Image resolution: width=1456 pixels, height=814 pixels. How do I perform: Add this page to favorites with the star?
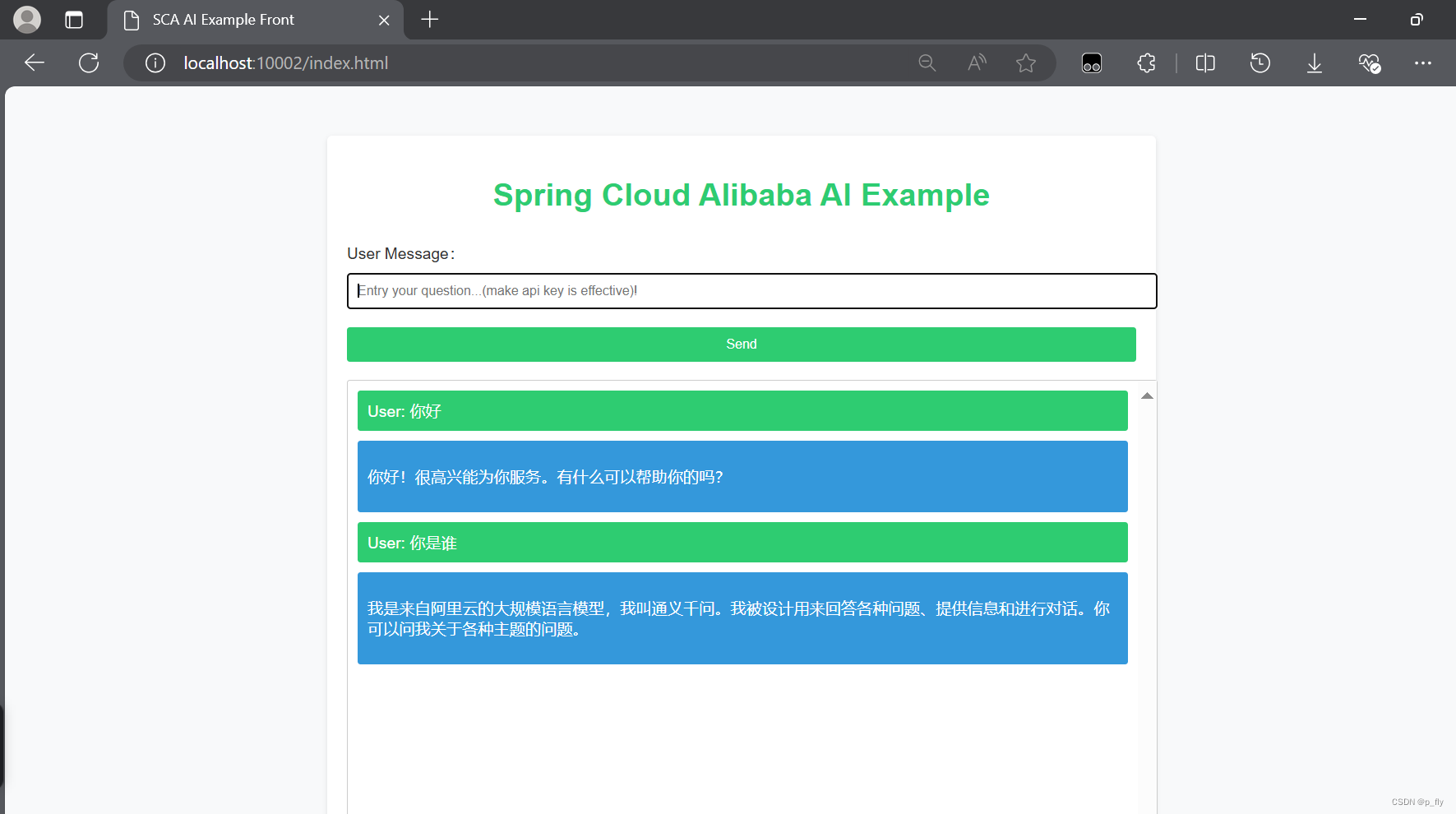click(1026, 63)
